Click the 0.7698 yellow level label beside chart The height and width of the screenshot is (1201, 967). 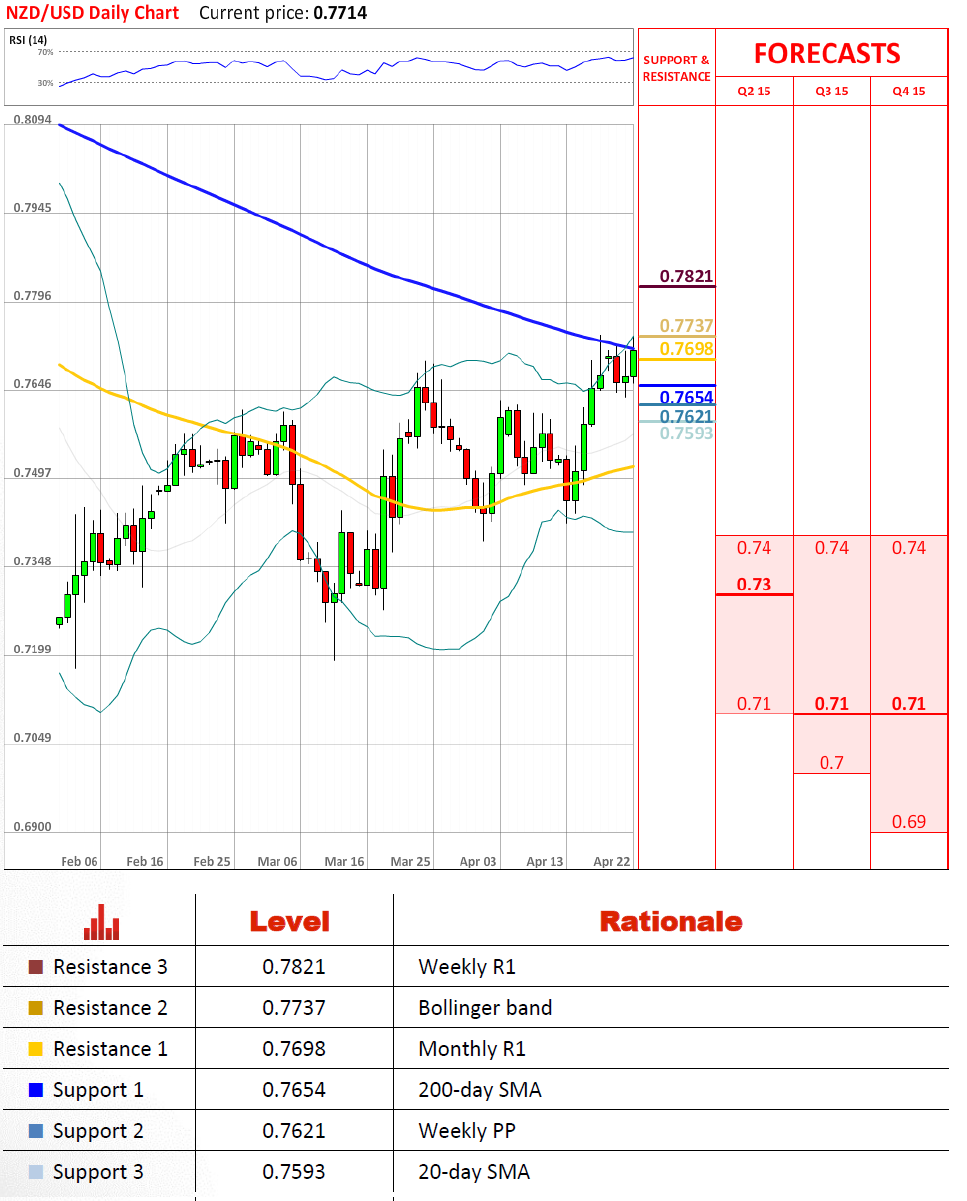pos(686,349)
